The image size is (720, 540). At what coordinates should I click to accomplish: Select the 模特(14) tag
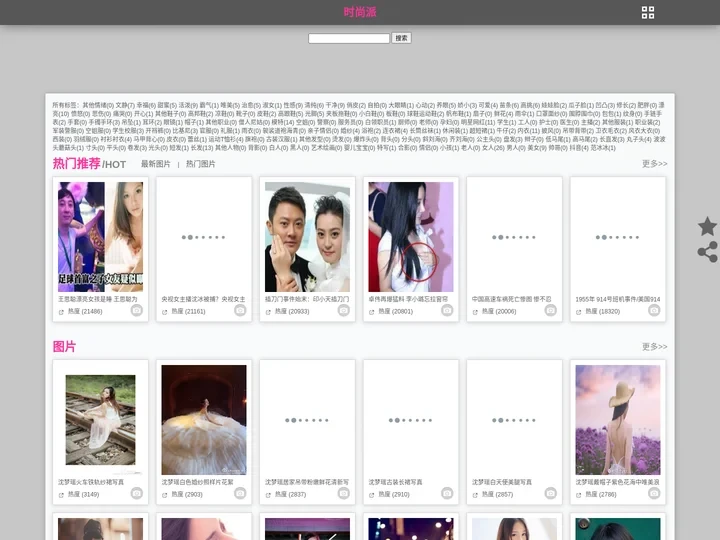click(282, 122)
